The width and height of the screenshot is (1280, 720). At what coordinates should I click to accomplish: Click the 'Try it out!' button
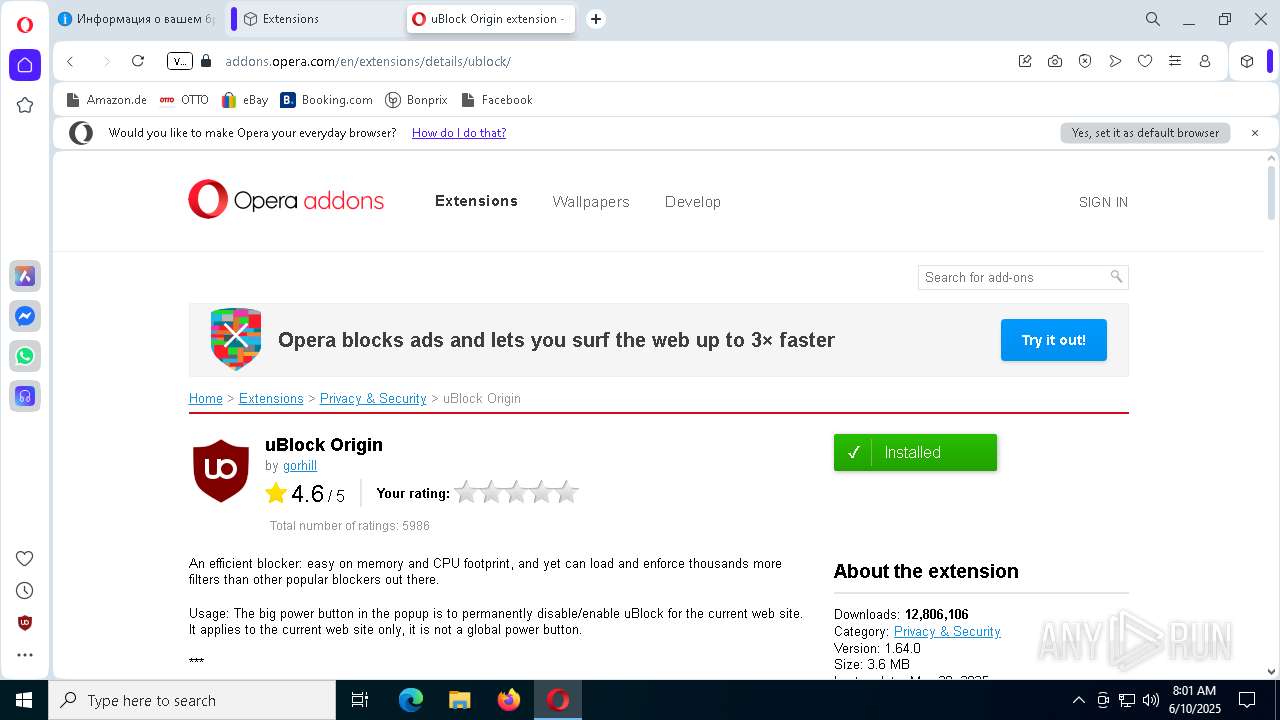1054,340
